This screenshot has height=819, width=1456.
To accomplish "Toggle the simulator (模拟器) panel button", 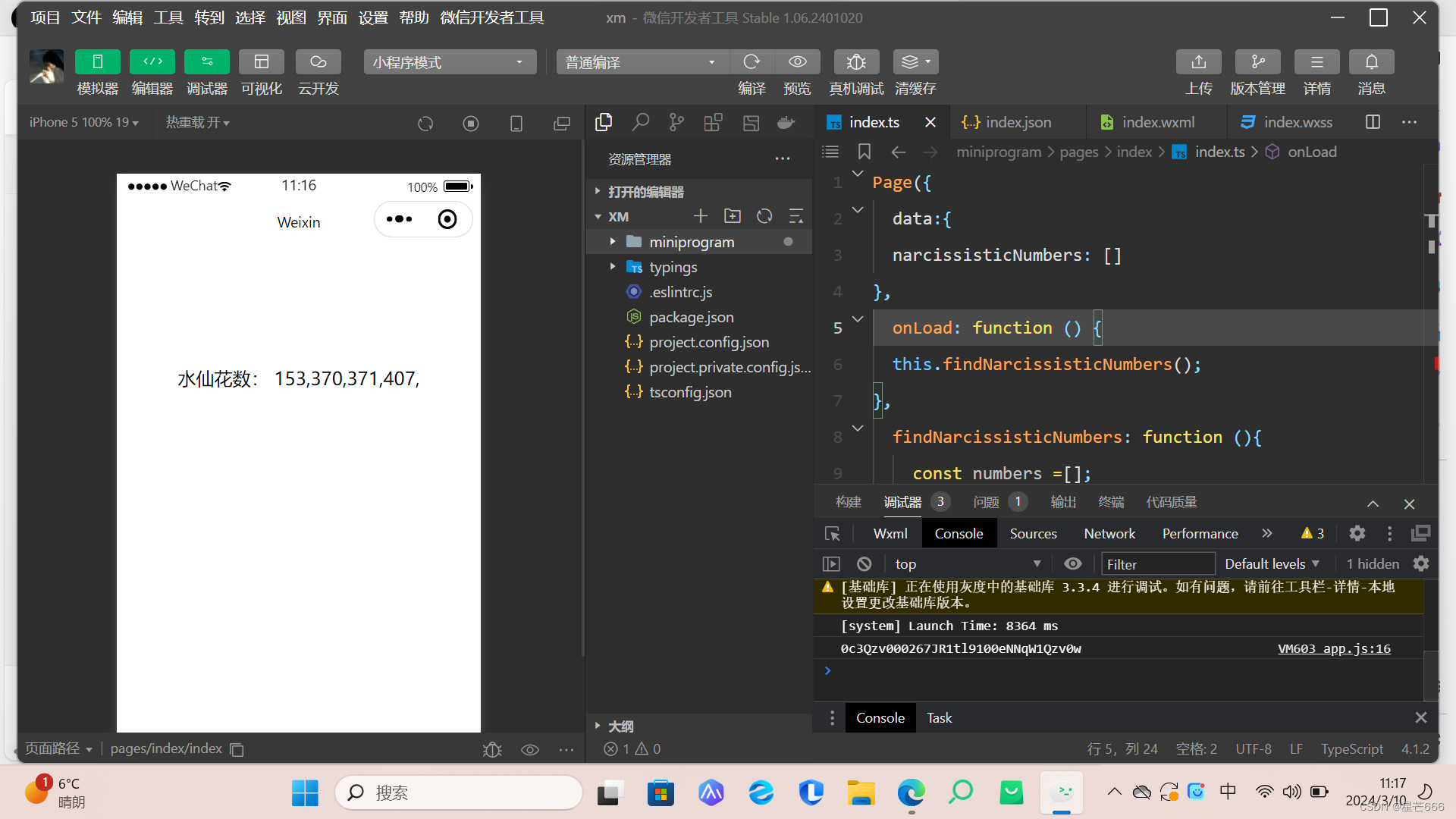I will click(x=98, y=62).
